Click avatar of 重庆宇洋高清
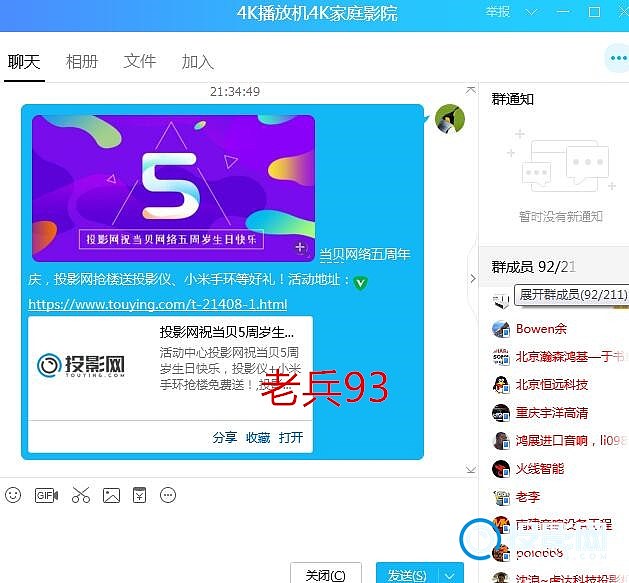 [501, 413]
